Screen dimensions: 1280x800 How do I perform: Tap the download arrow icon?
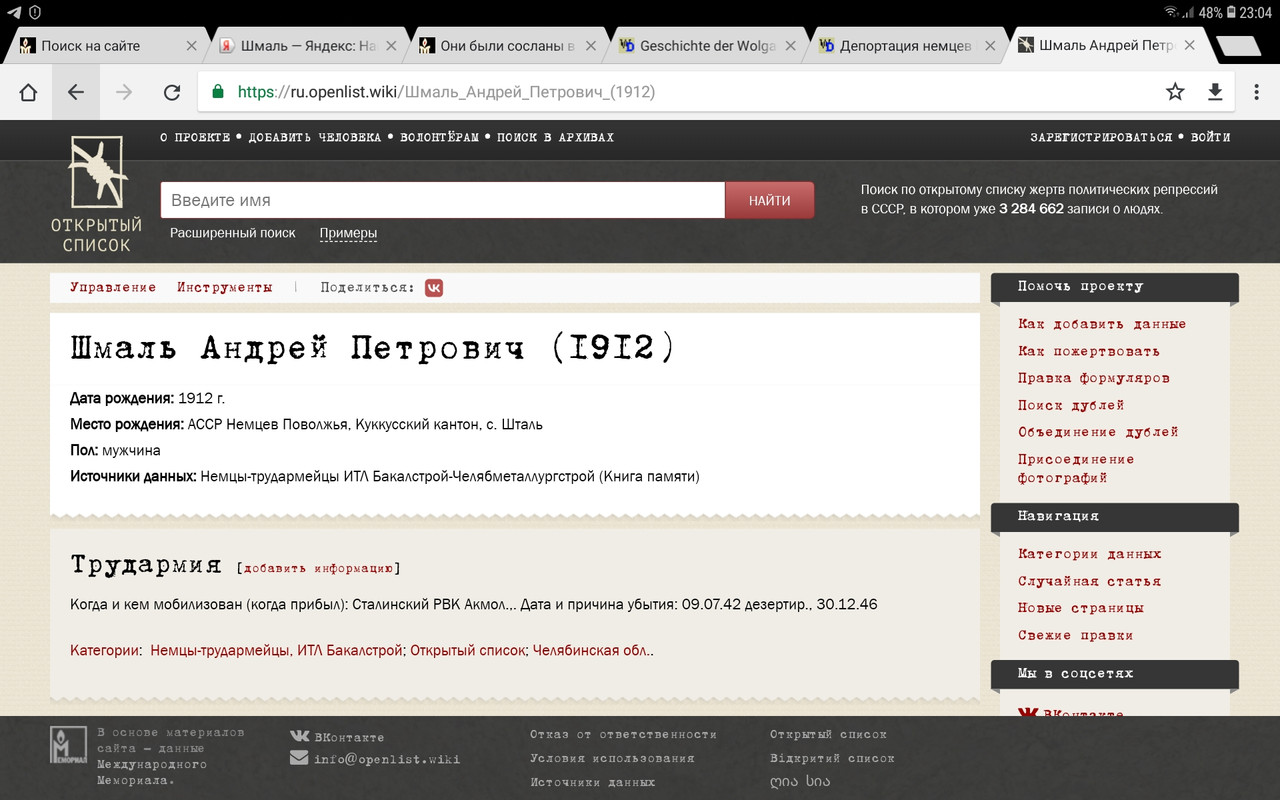click(x=1215, y=92)
